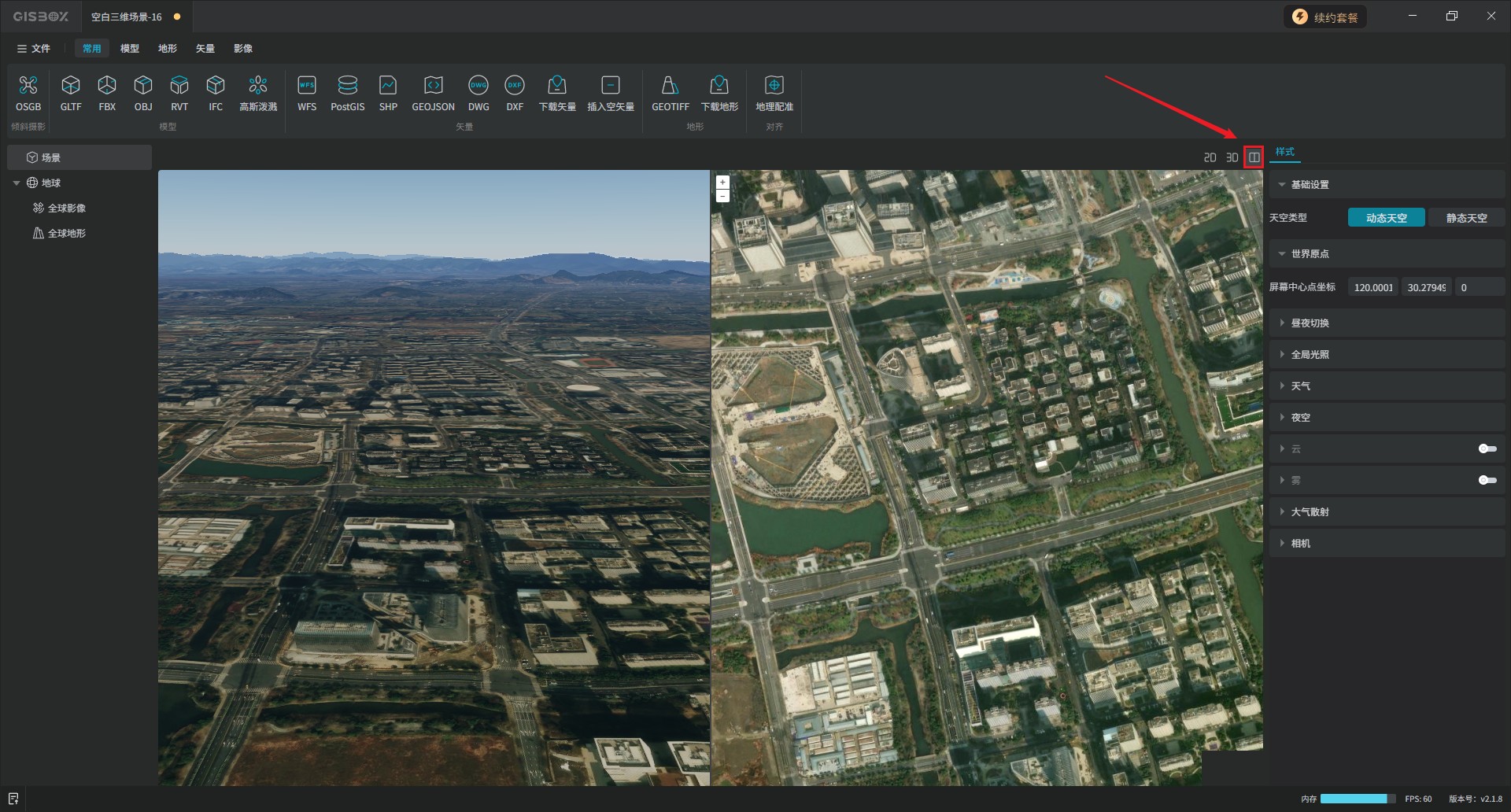The image size is (1511, 812).
Task: Open the 文件 file menu
Action: pyautogui.click(x=34, y=49)
